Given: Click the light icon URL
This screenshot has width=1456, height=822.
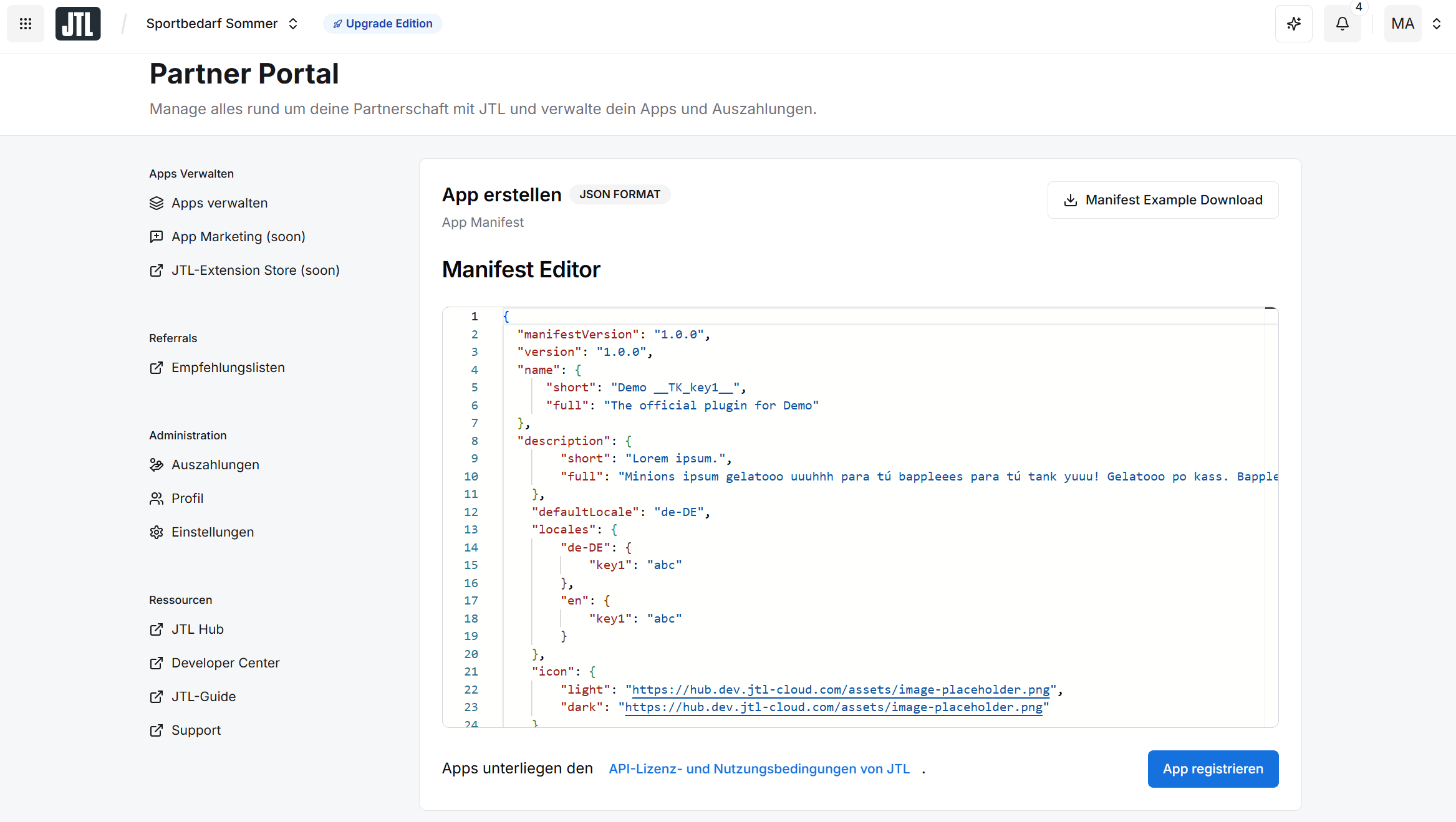Looking at the screenshot, I should 841,690.
